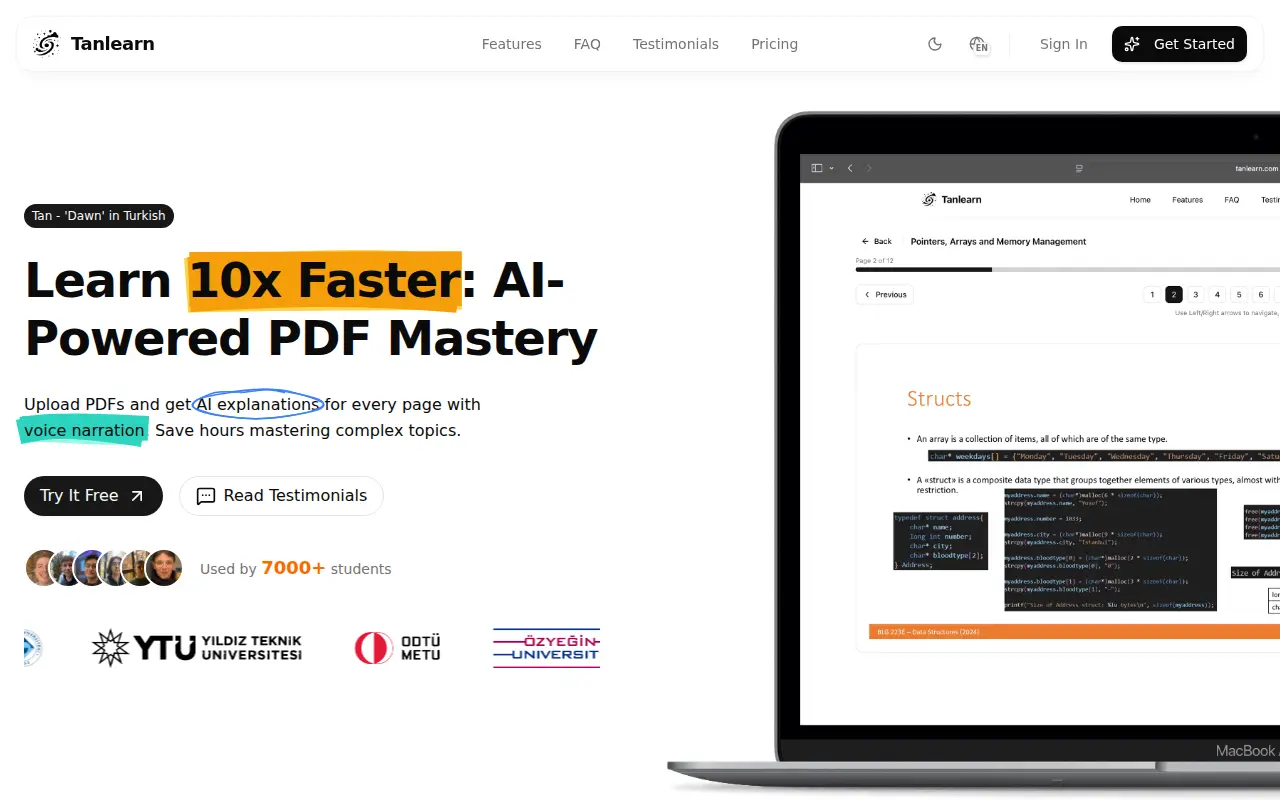Go to the FAQ section
Screen dimensions: 1280x800
click(587, 44)
